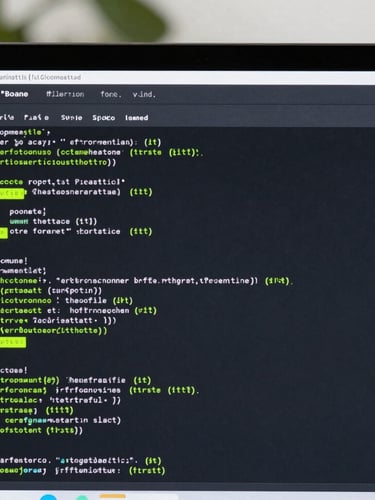Screen dimensions: 375x500
Task: Click the word "frfftaniottue:" in the last line
Action: 88,471
